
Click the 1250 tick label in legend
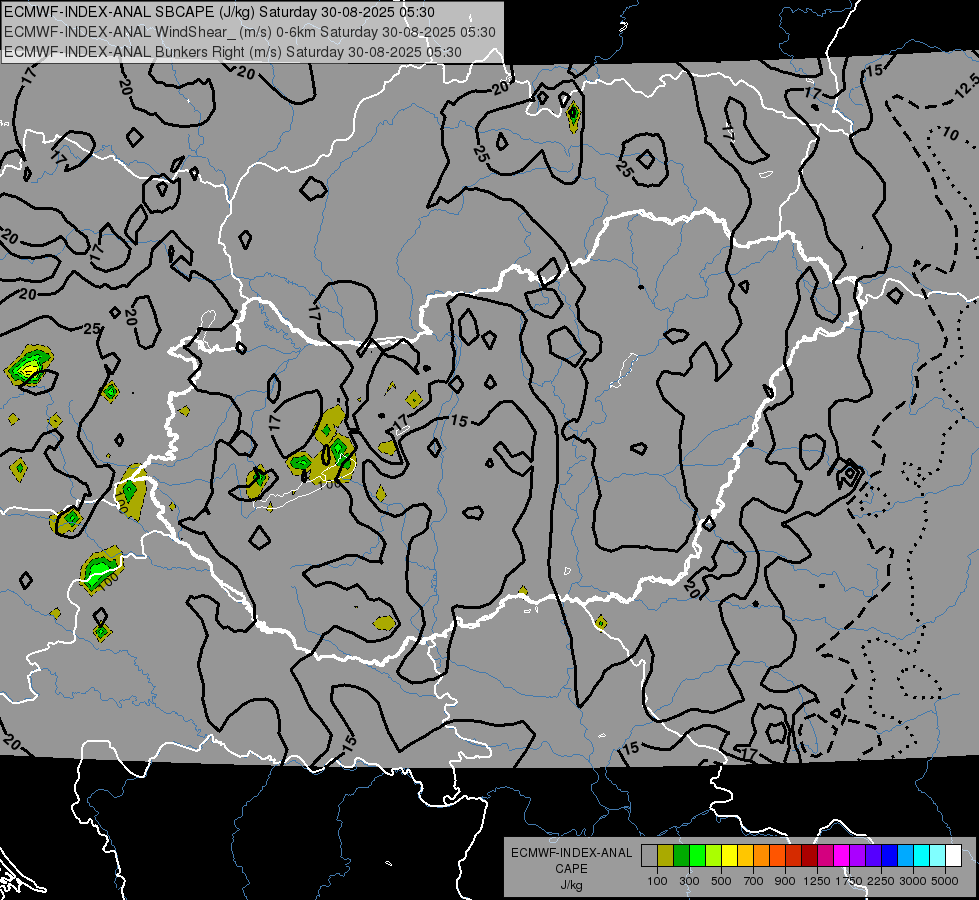(x=817, y=881)
